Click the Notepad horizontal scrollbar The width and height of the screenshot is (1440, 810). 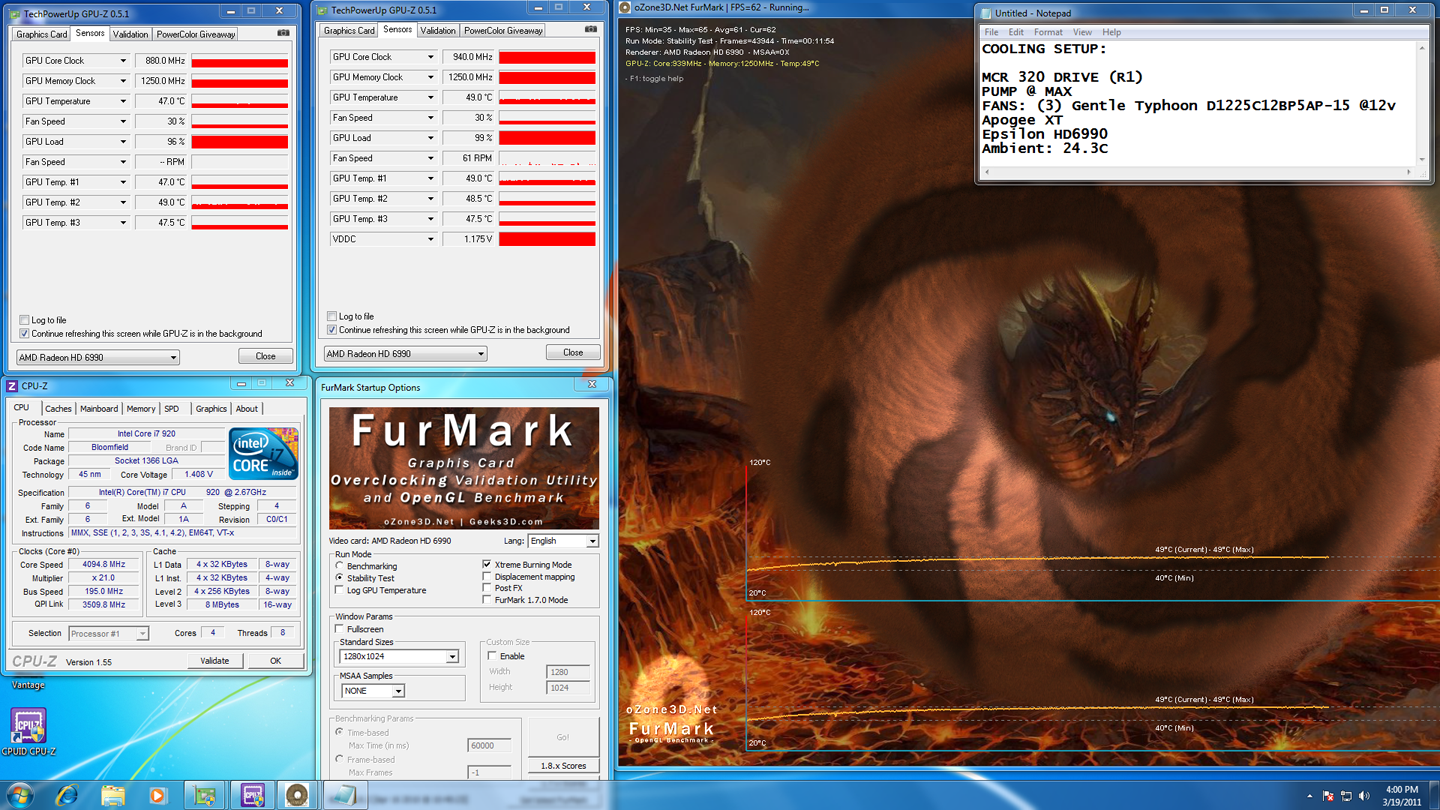pyautogui.click(x=1198, y=172)
